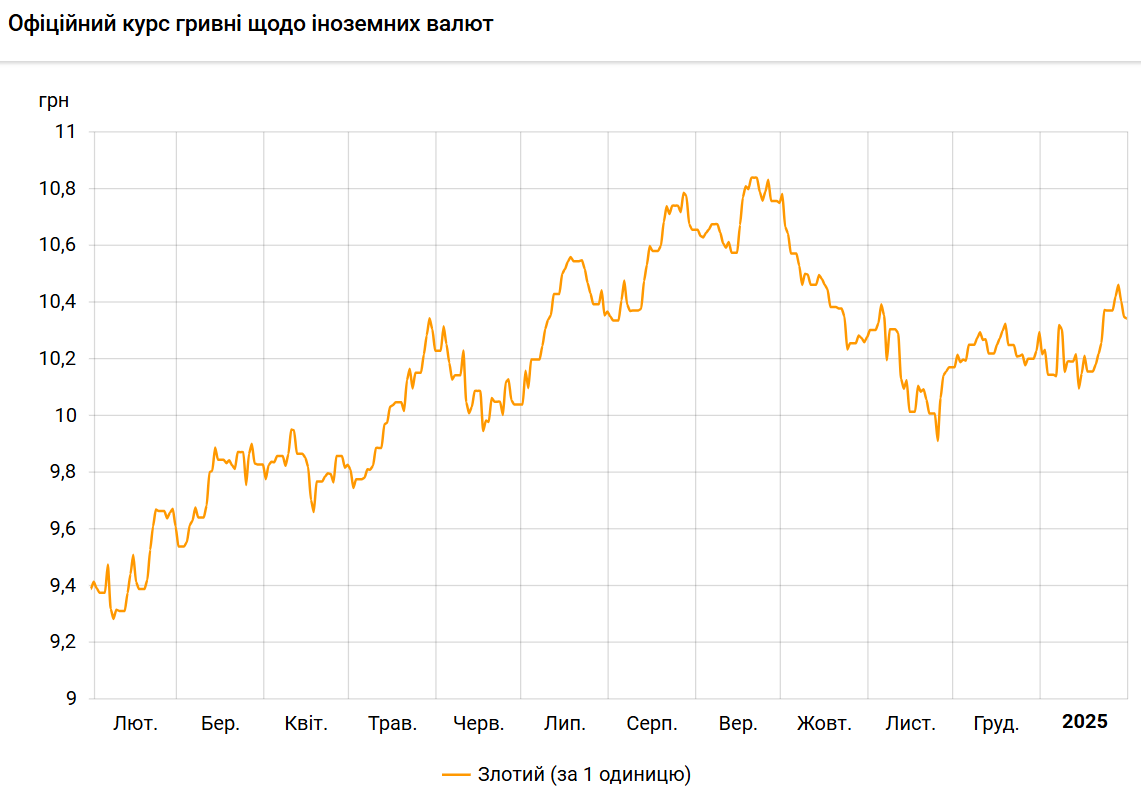Click the Квіт. month axis label
This screenshot has width=1141, height=792.
(x=306, y=723)
